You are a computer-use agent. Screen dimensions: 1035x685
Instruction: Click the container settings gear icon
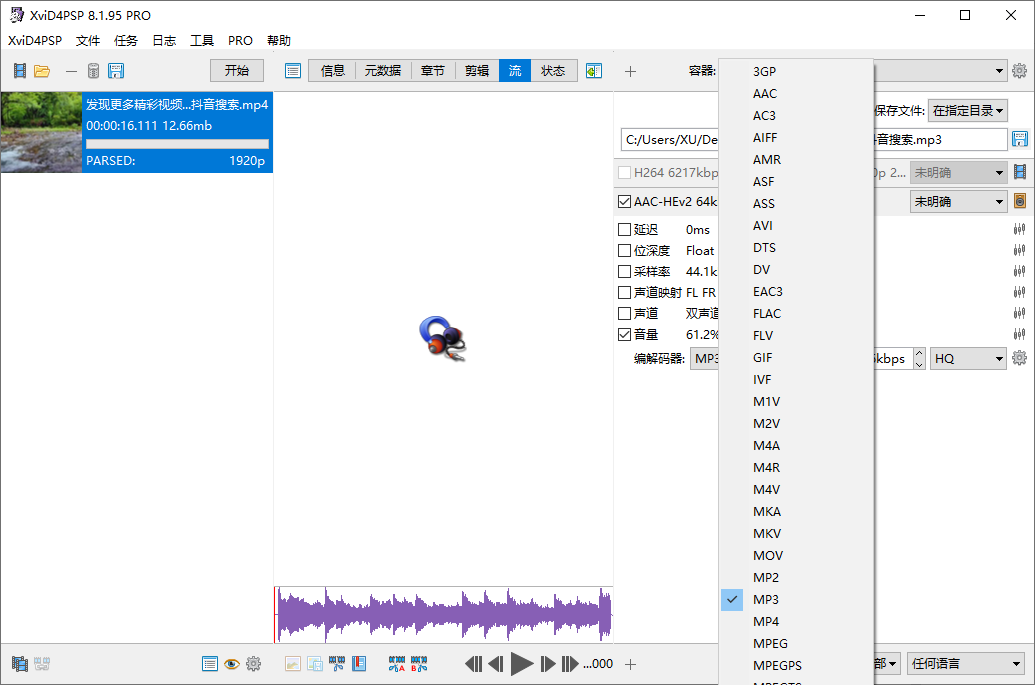click(1019, 71)
